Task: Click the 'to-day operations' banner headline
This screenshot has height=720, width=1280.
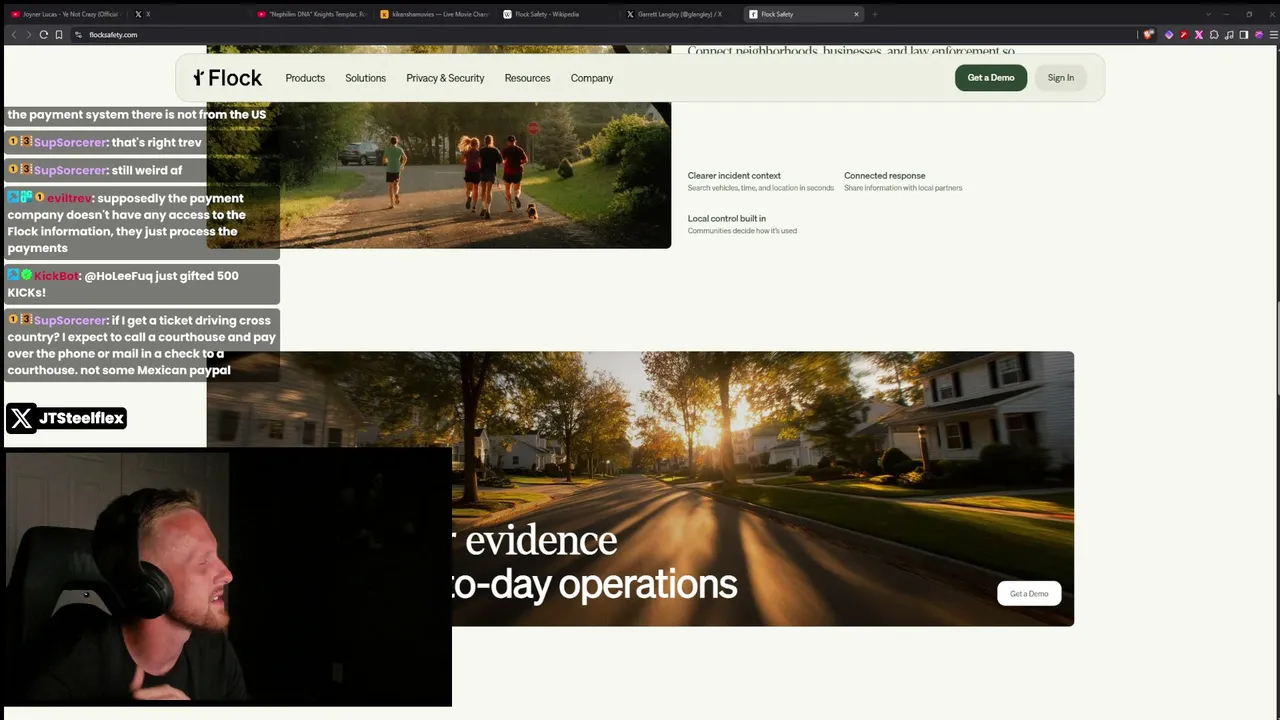Action: [595, 585]
